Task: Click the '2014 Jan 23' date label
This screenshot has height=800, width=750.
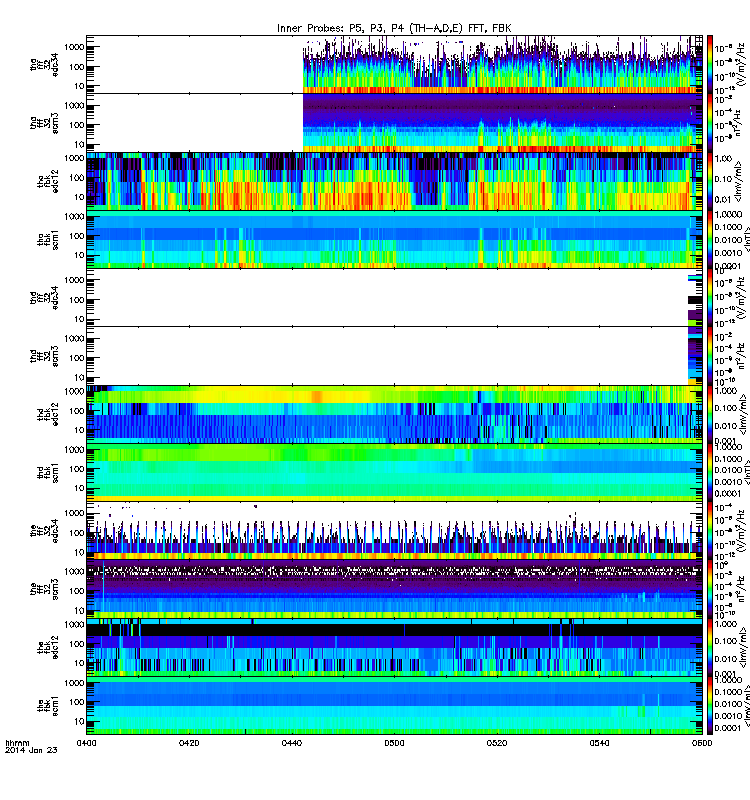Action: 31,750
